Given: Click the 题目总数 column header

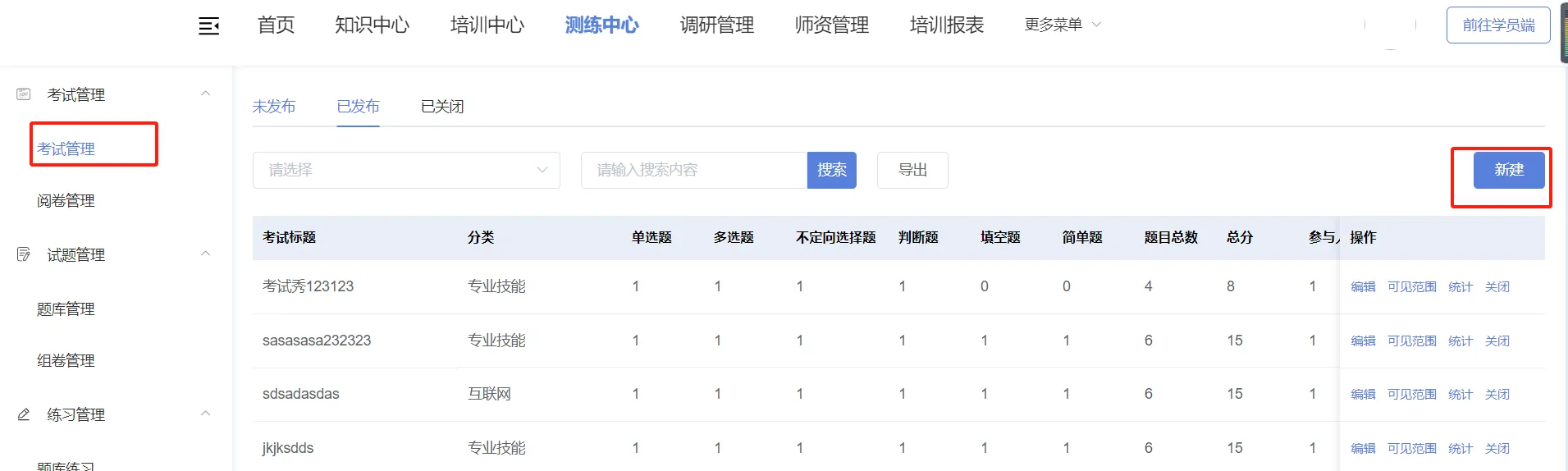Looking at the screenshot, I should pyautogui.click(x=1171, y=237).
